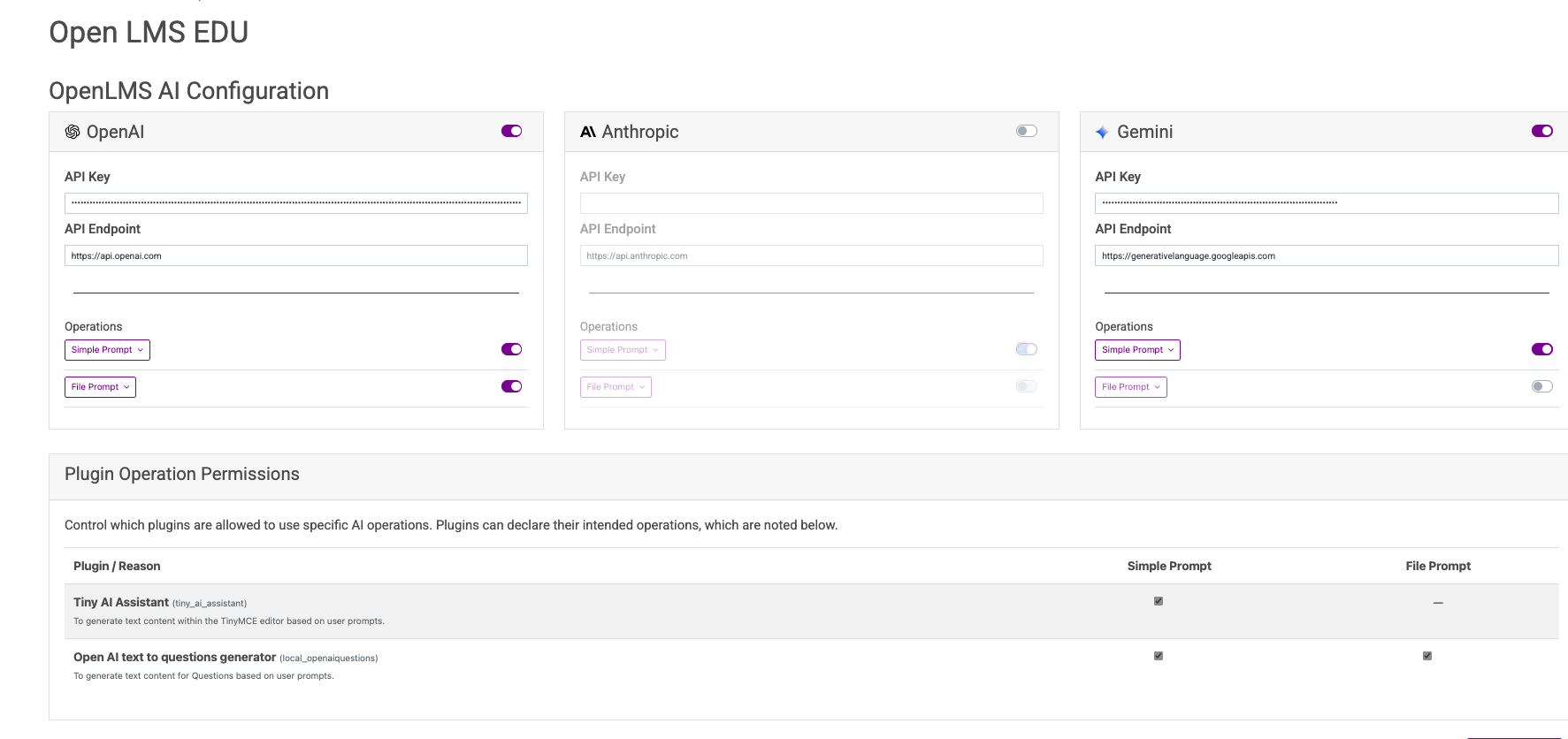Click the Plugin Operation Permissions header
The image size is (1568, 739).
point(182,474)
